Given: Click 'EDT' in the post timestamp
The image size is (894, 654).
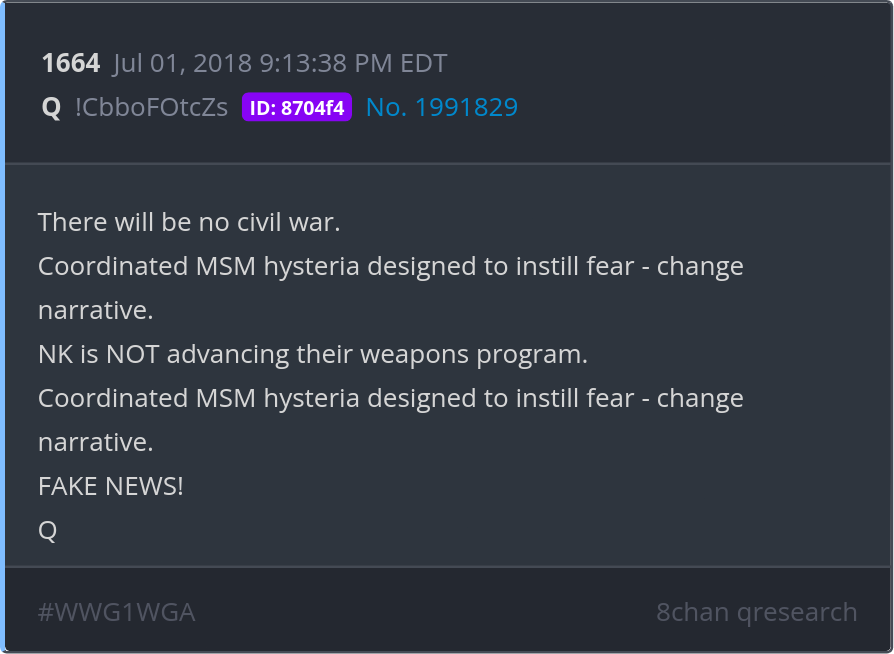Looking at the screenshot, I should click(x=424, y=63).
